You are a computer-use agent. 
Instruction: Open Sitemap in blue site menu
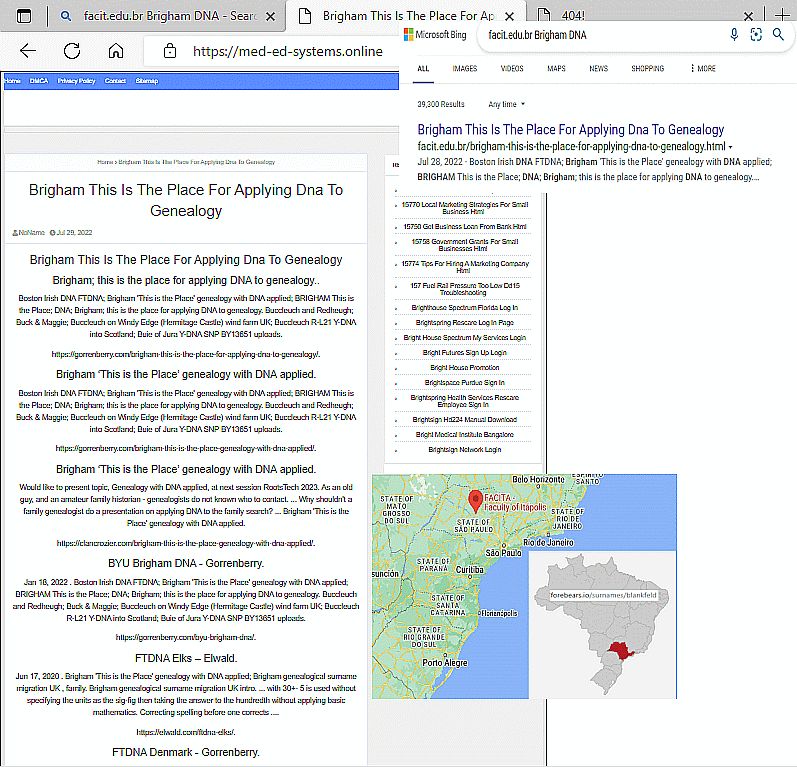[x=147, y=81]
